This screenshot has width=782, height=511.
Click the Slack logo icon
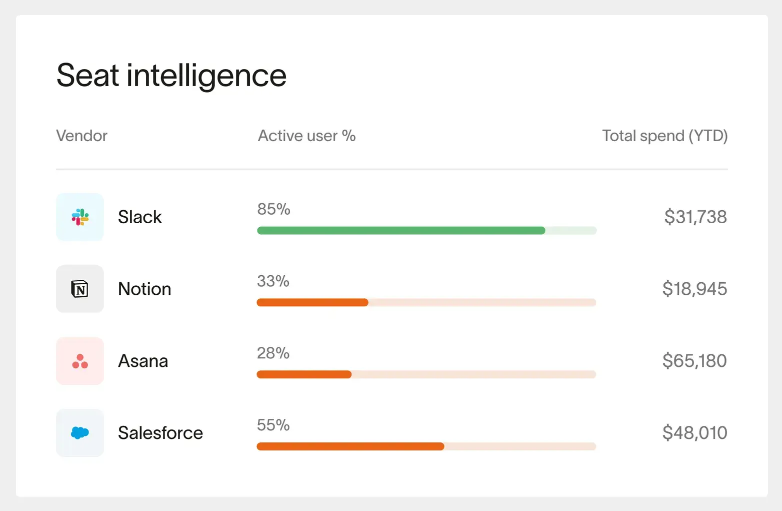(x=80, y=217)
